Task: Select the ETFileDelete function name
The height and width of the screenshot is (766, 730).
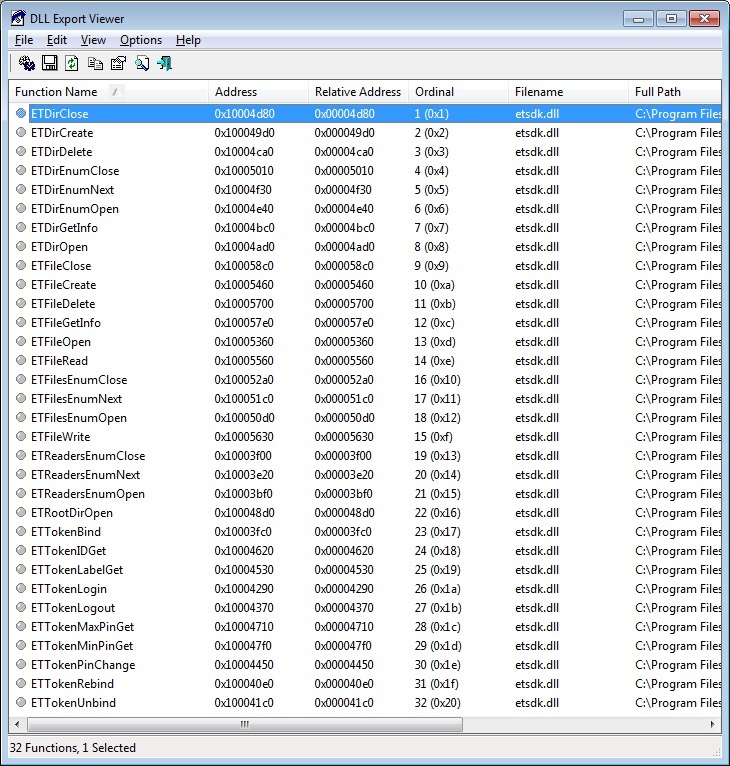Action: (x=63, y=303)
